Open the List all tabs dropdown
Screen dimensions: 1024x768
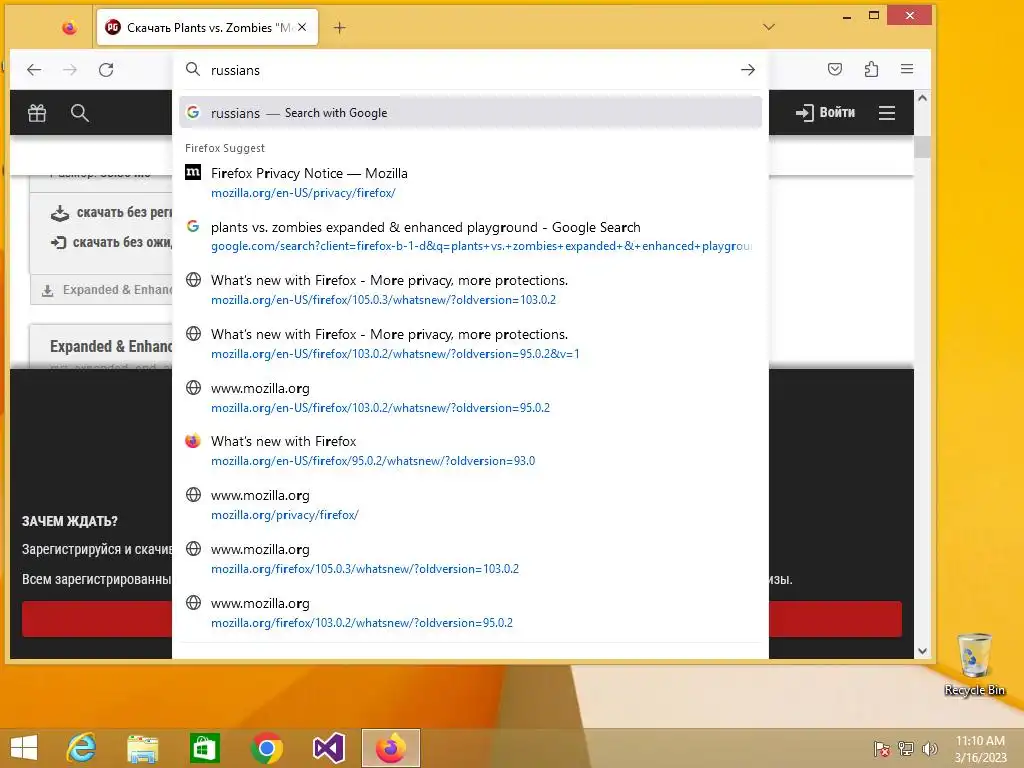[x=769, y=27]
